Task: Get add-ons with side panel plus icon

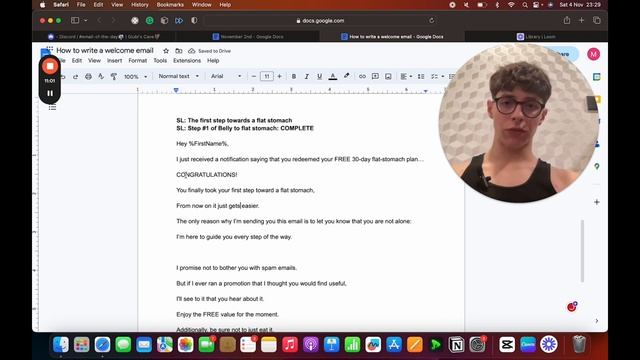Action: click(x=597, y=202)
